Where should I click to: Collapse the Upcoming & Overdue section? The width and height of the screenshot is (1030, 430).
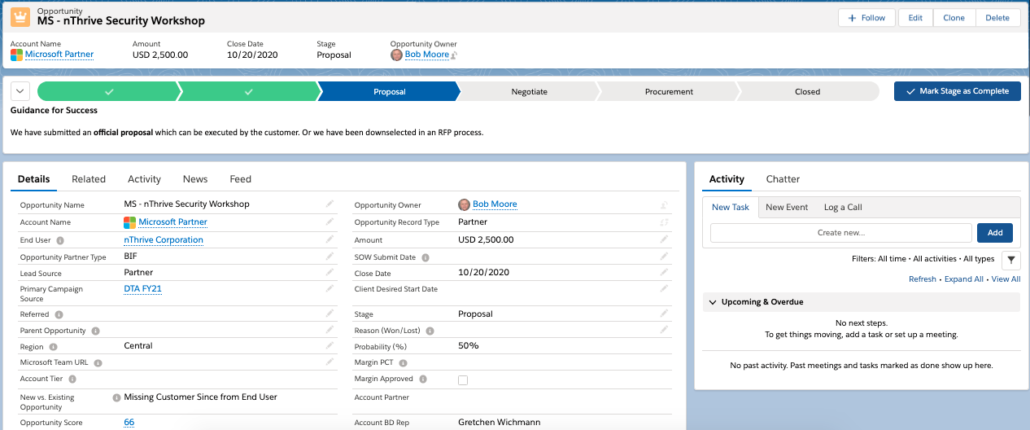tap(713, 303)
